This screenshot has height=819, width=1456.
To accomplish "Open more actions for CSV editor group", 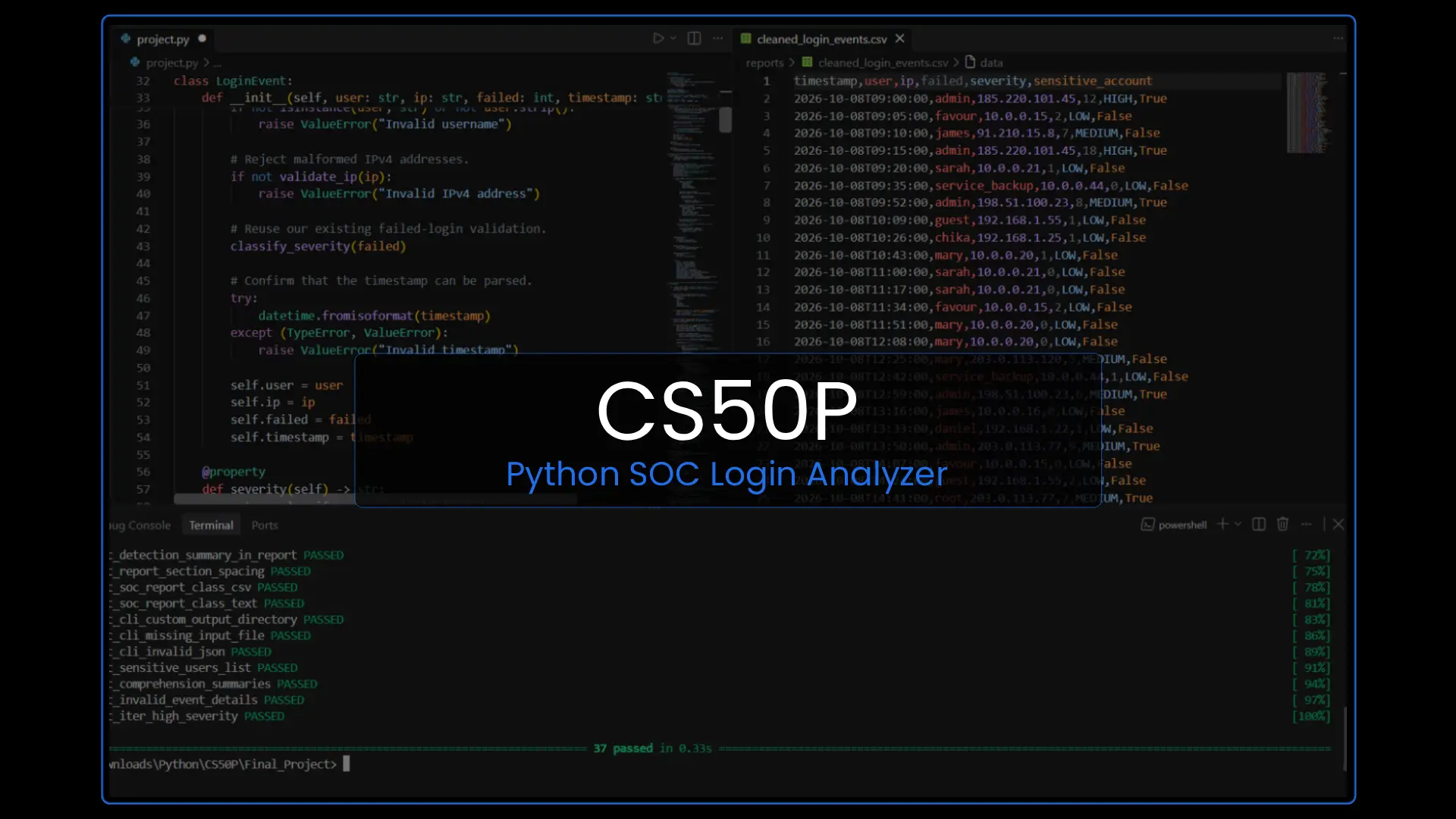I will pyautogui.click(x=1338, y=39).
